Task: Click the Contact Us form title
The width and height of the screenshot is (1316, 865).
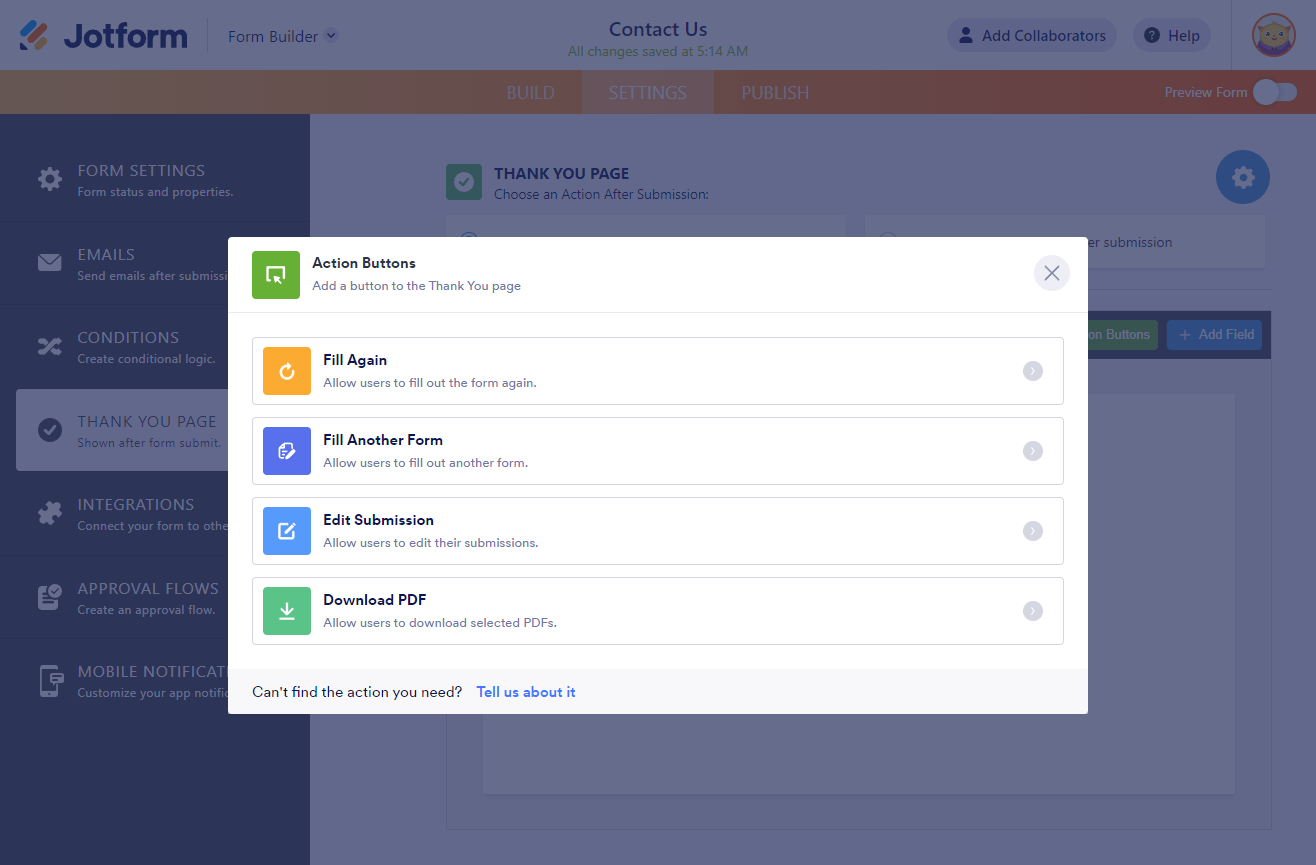Action: point(658,29)
